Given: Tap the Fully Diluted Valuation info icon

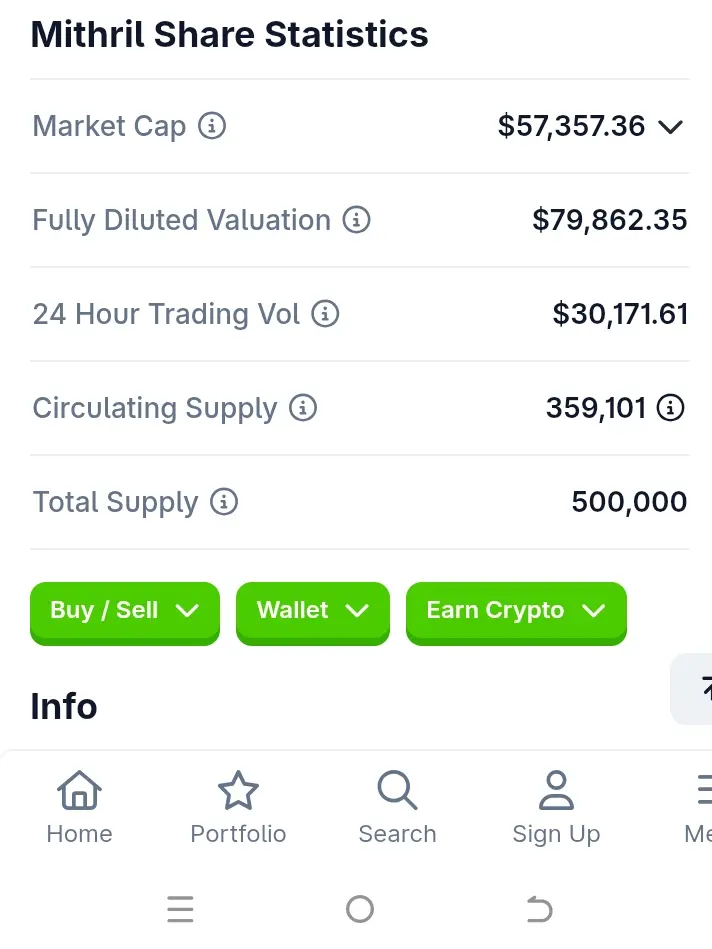Looking at the screenshot, I should (356, 220).
